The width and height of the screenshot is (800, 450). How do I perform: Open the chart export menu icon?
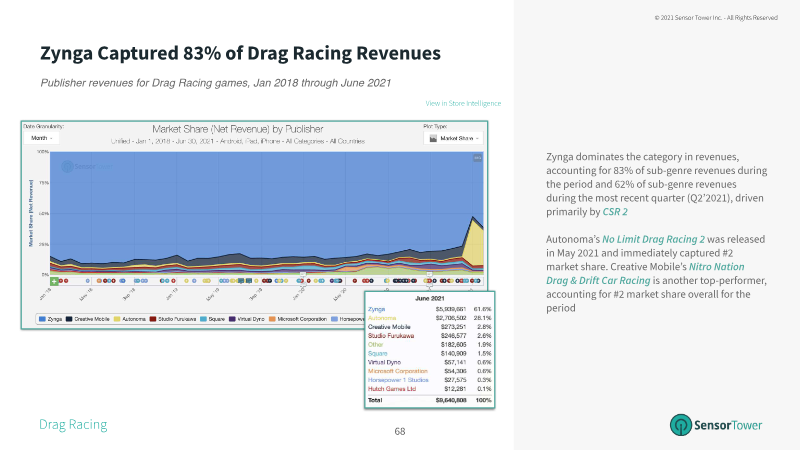pos(477,158)
